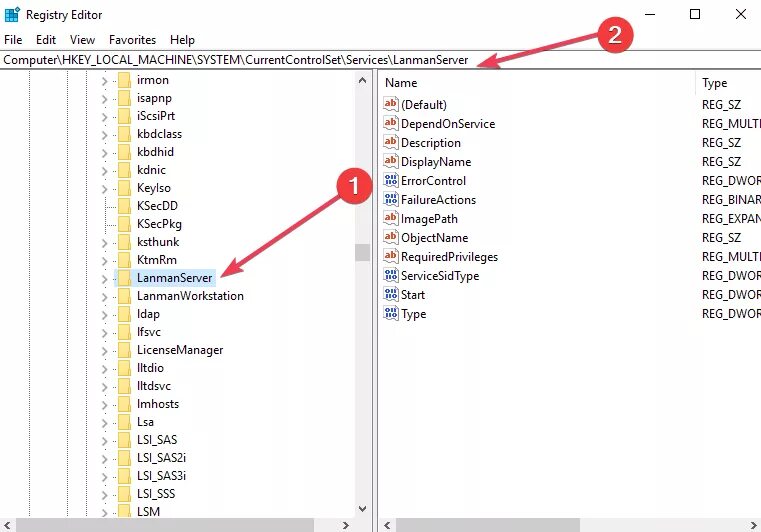761x532 pixels.
Task: Select the LanmanWorkstation key label
Action: [190, 296]
